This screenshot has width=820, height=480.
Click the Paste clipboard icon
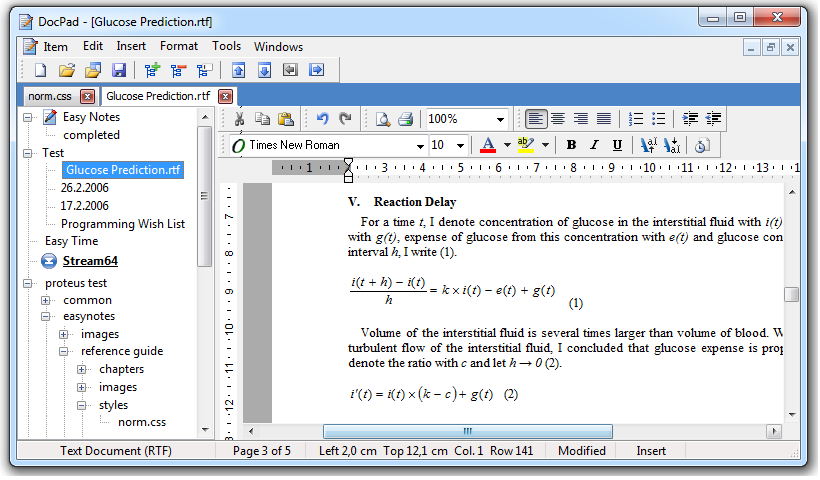tap(286, 119)
